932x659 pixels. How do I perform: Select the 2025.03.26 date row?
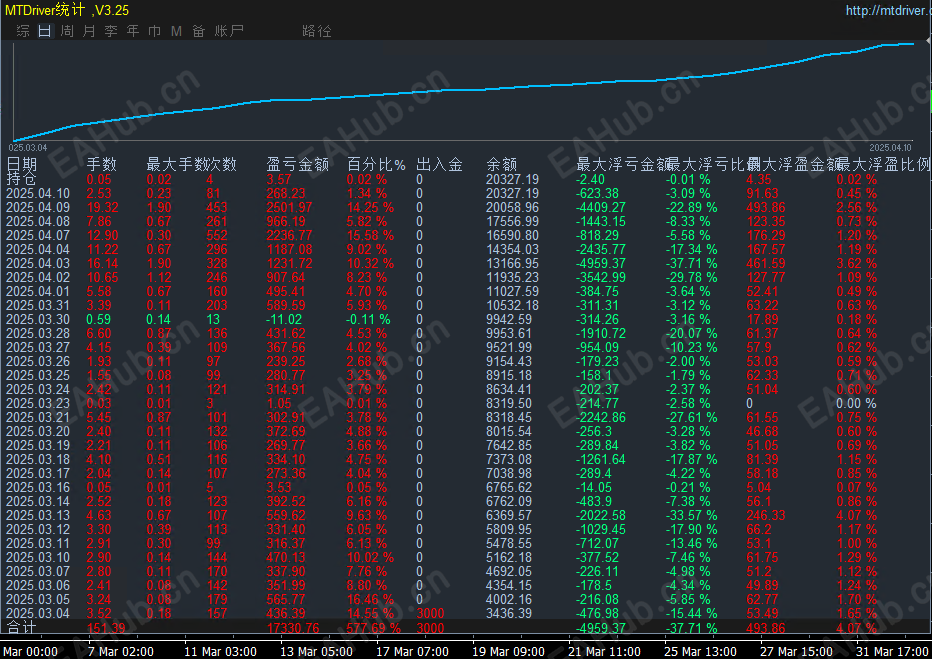38,361
